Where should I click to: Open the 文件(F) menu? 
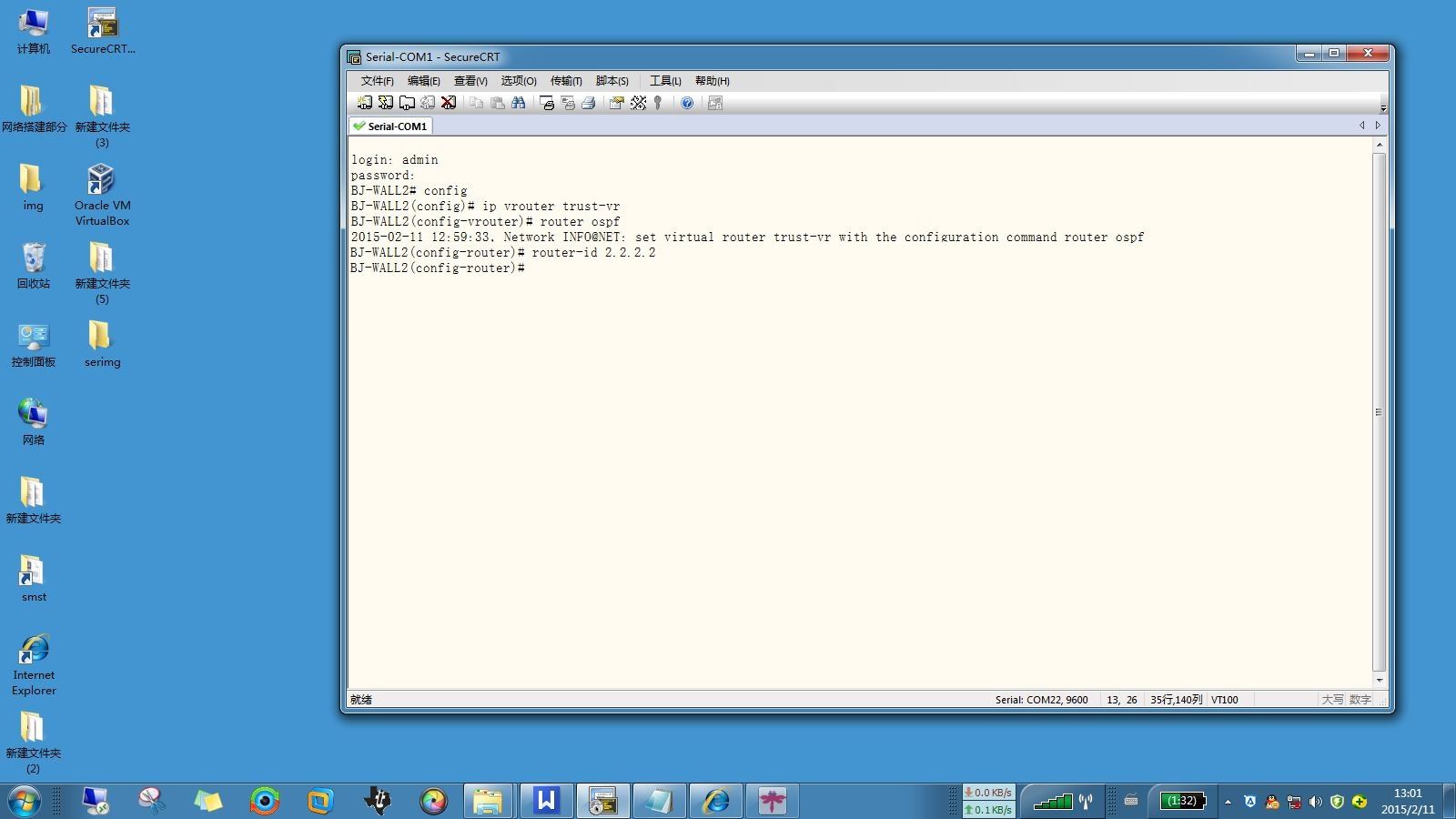pyautogui.click(x=377, y=81)
